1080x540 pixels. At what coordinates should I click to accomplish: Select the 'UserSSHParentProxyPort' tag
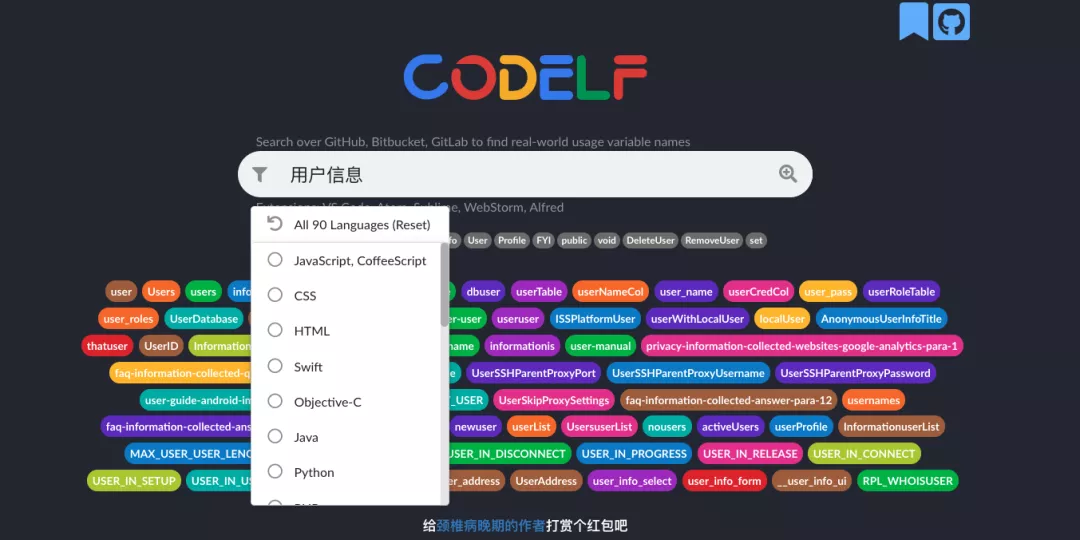point(534,373)
